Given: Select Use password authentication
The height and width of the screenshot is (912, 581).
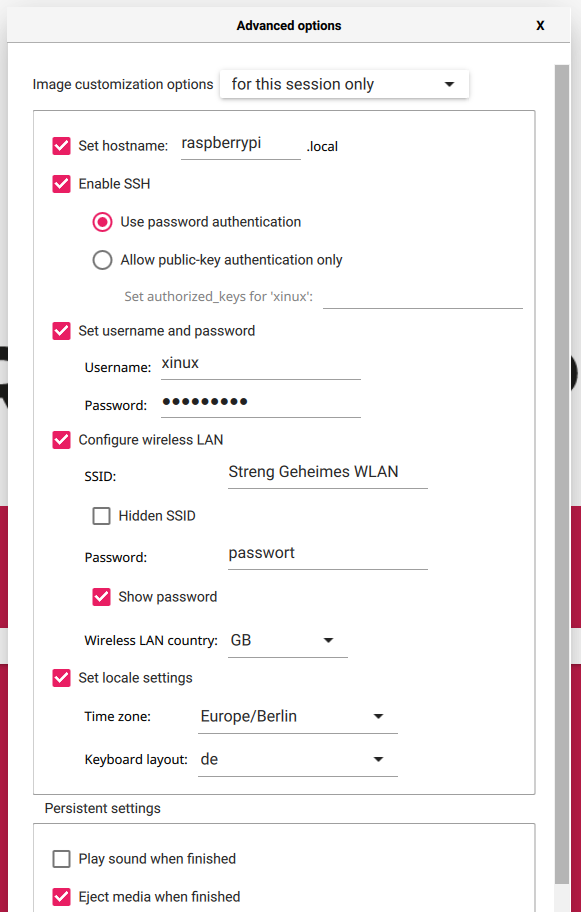Looking at the screenshot, I should click(x=102, y=221).
